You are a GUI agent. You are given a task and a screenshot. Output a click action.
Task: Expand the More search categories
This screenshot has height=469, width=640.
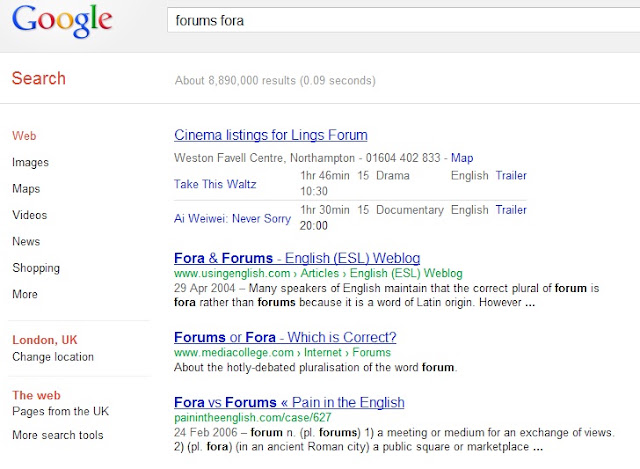[x=25, y=294]
